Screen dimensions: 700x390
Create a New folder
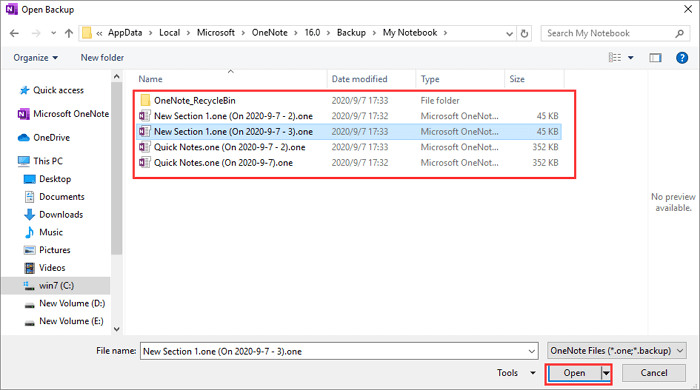102,58
